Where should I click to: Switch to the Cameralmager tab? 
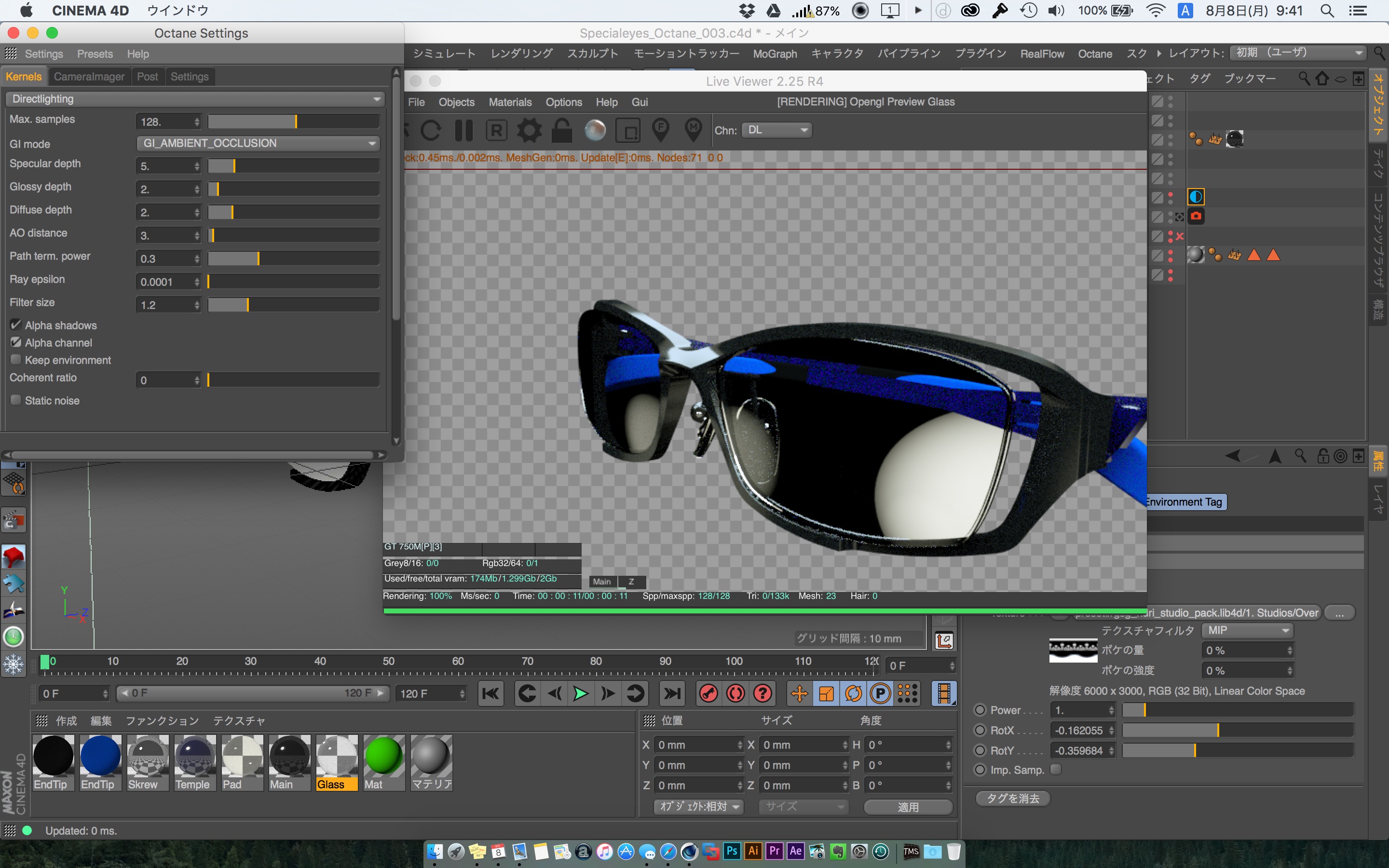[x=89, y=76]
